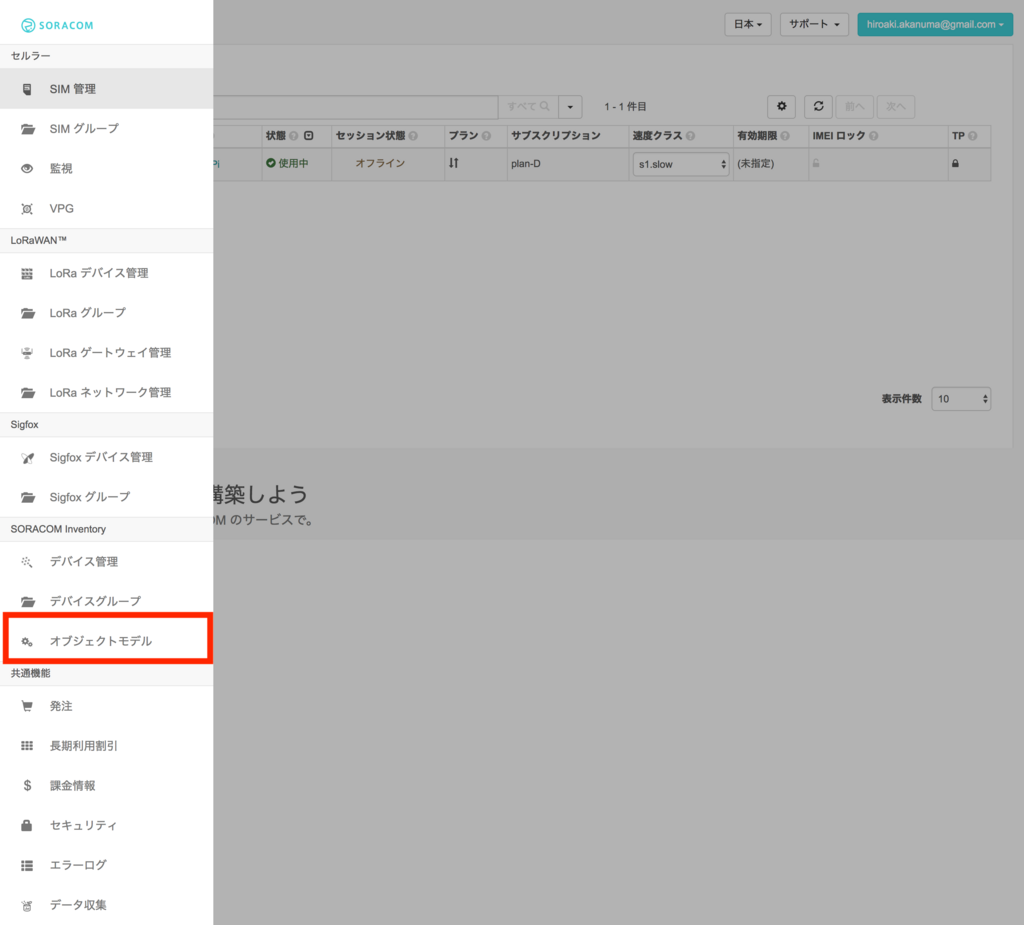Image resolution: width=1024 pixels, height=925 pixels.
Task: Select SIM 管理 menu item
Action: click(106, 89)
